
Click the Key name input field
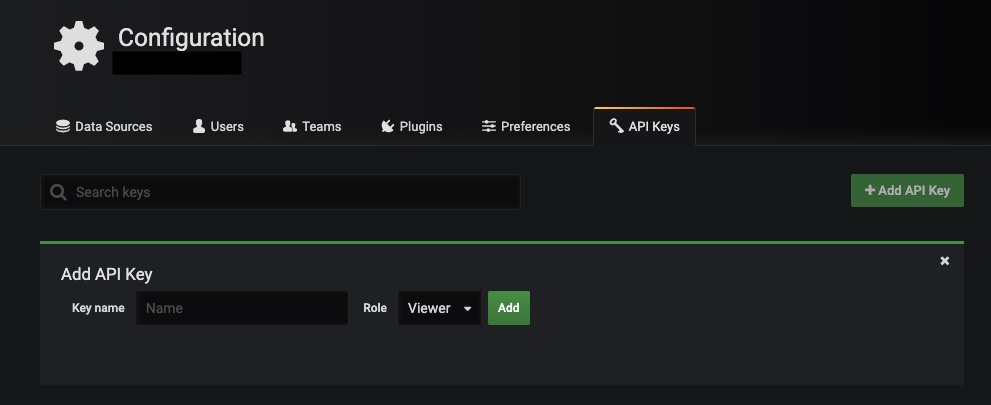[x=242, y=308]
